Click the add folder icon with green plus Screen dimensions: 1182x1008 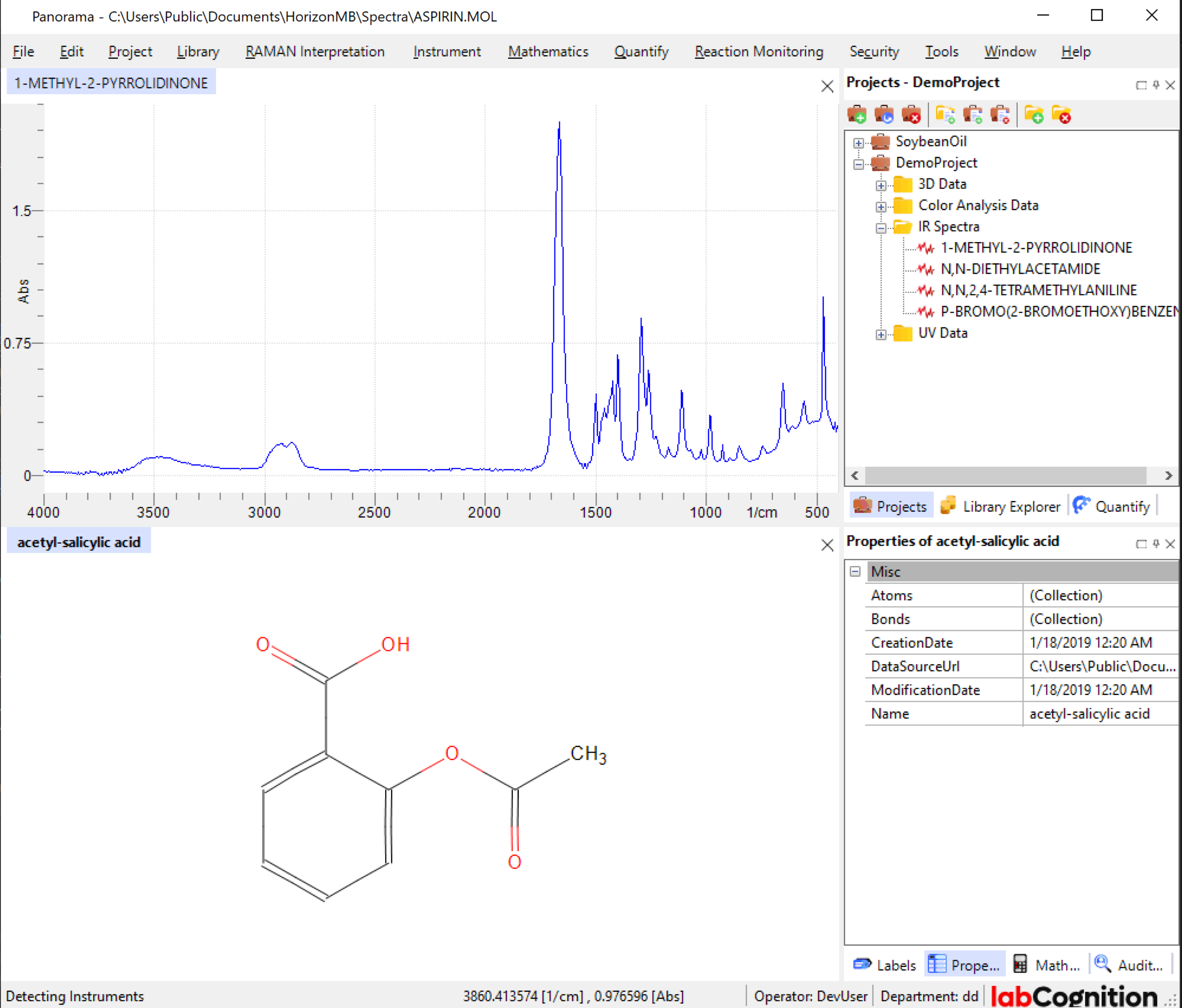pyautogui.click(x=1033, y=115)
